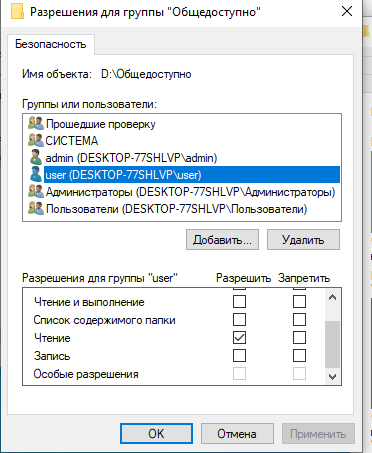Click the Добавить... button
This screenshot has height=453, width=372.
222,240
